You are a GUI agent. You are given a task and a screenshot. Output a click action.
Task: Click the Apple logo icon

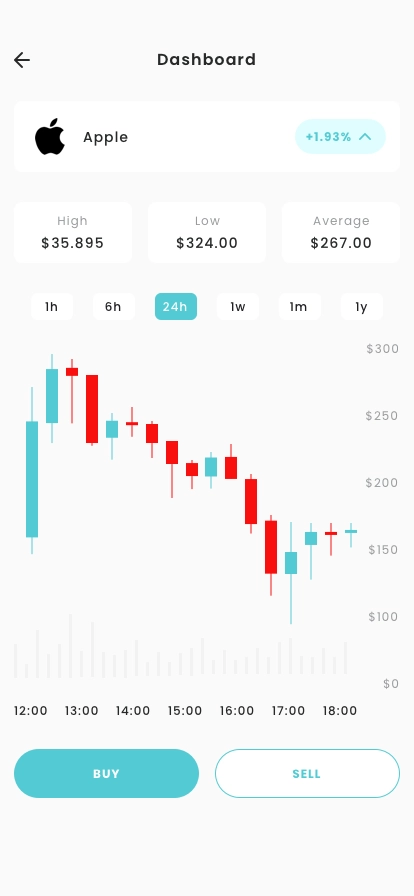click(x=50, y=137)
